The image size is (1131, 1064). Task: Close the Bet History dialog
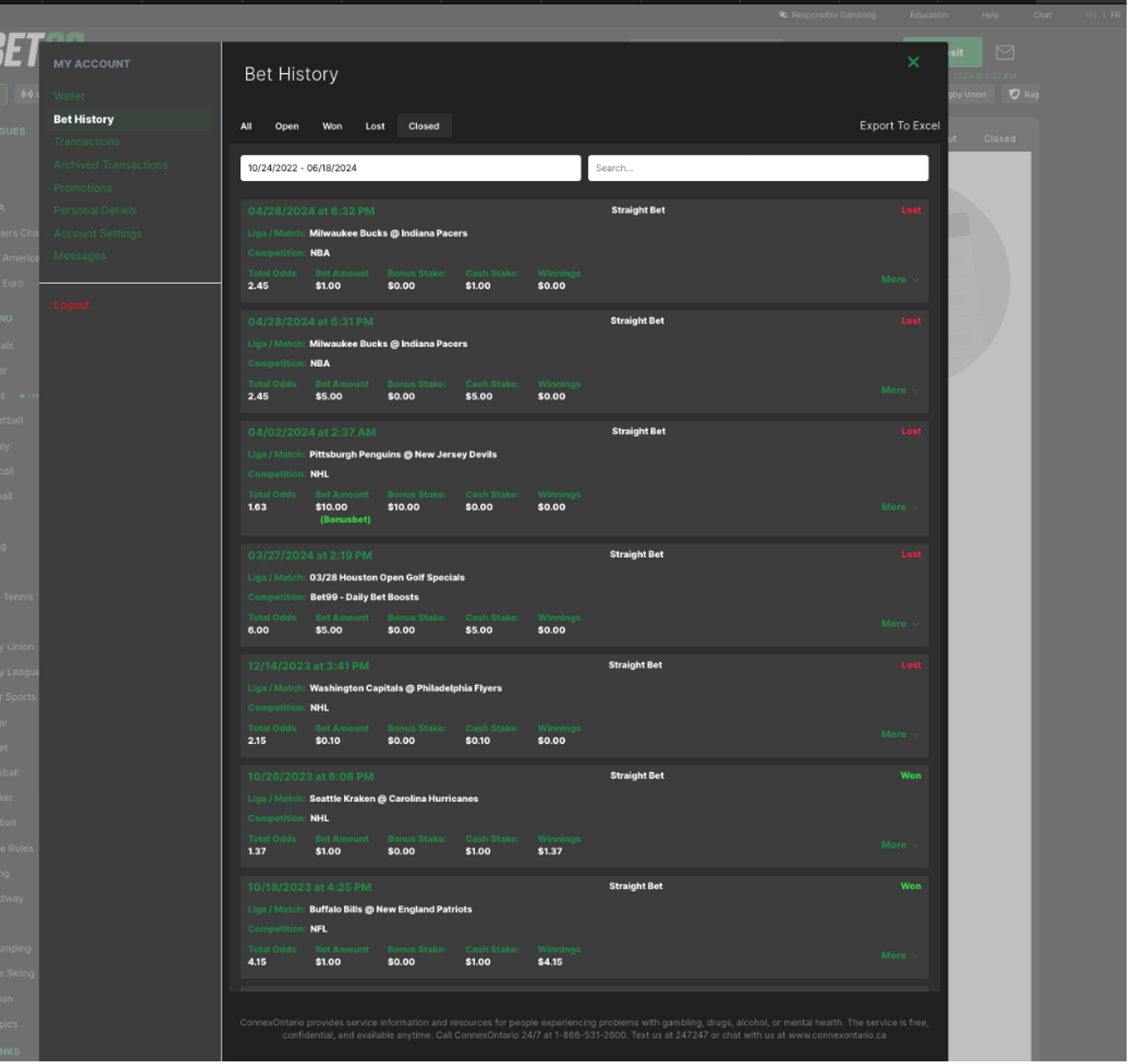[x=916, y=62]
